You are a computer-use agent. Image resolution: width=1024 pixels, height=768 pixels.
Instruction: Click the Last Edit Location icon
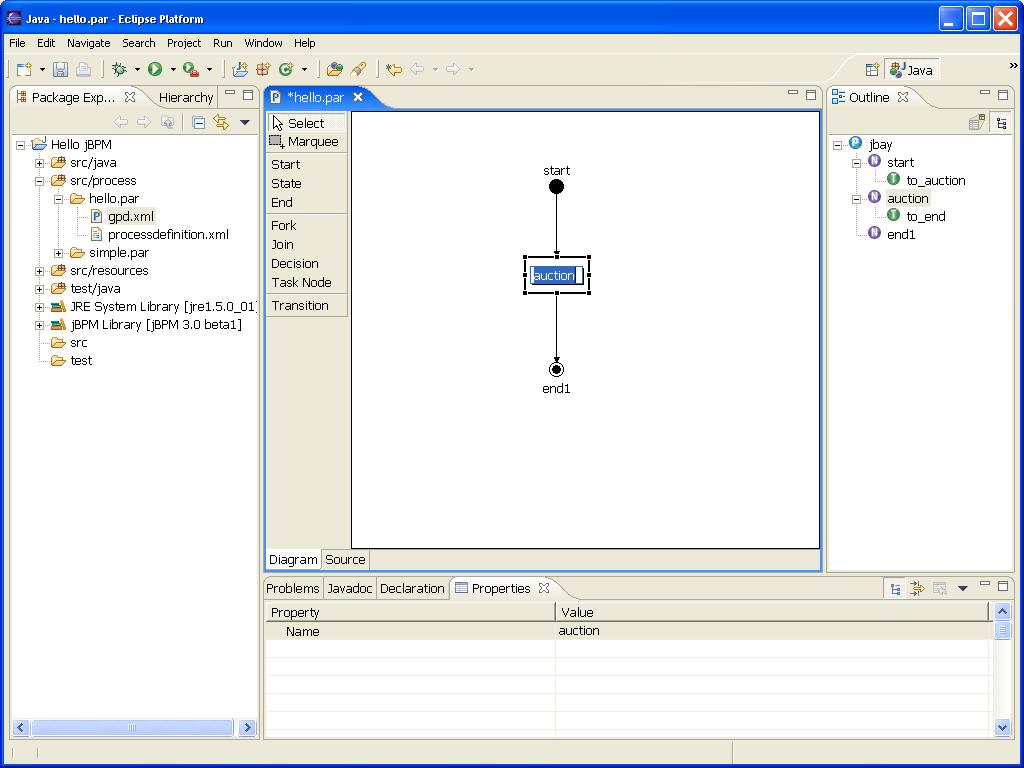pos(394,69)
